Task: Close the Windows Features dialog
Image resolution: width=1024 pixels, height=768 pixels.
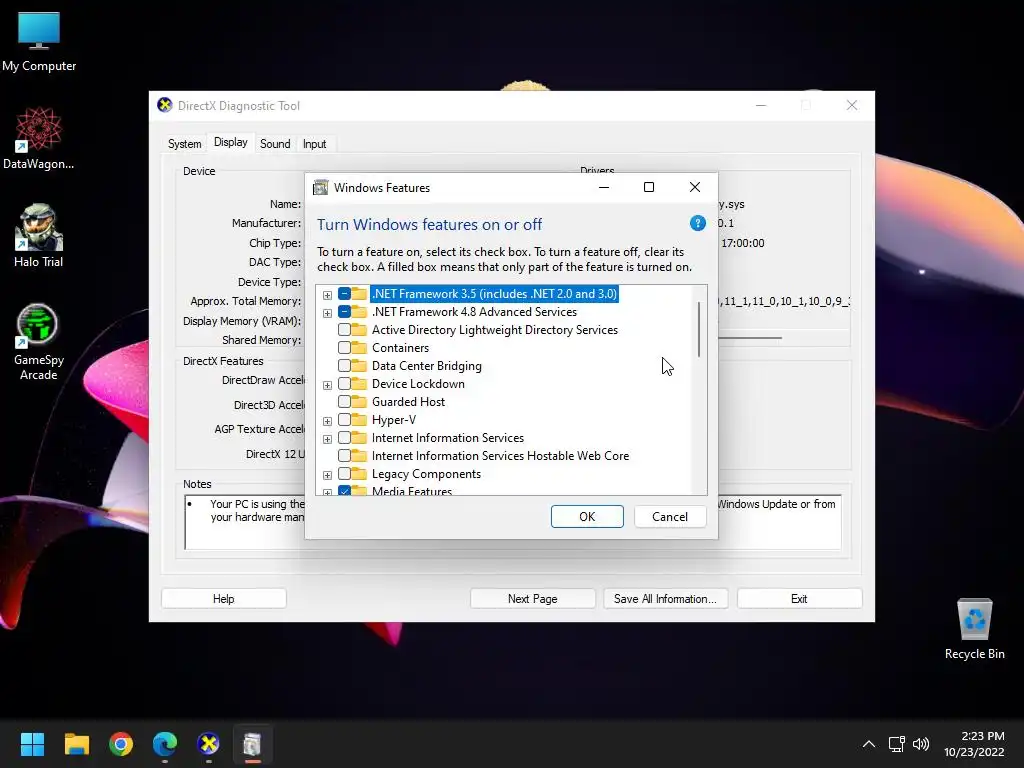Action: pyautogui.click(x=695, y=187)
